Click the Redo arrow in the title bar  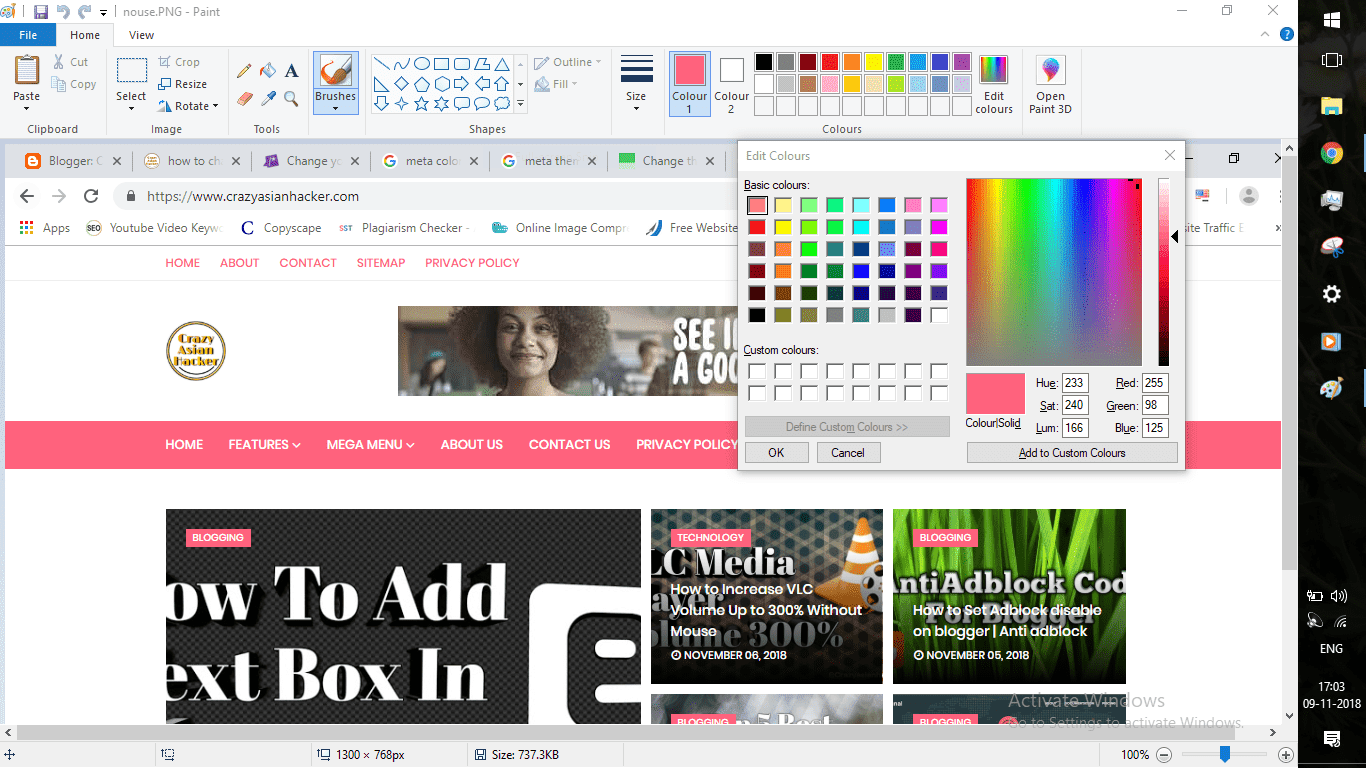pyautogui.click(x=84, y=12)
